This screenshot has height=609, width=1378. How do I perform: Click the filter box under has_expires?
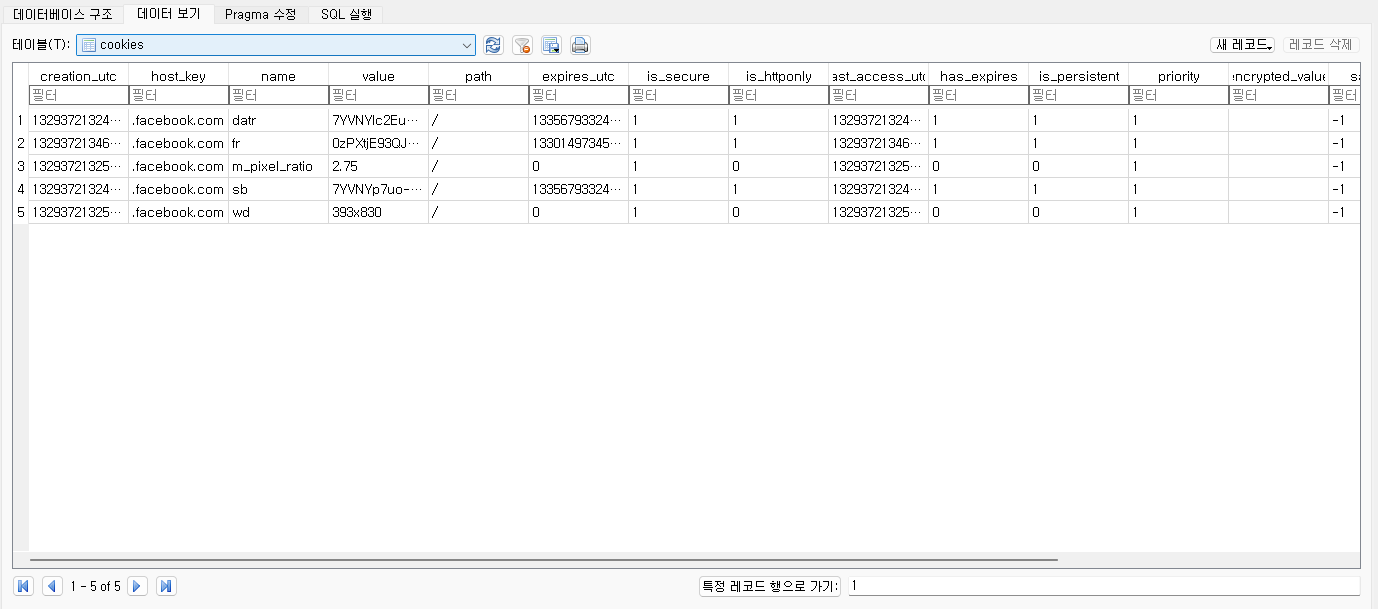(978, 95)
